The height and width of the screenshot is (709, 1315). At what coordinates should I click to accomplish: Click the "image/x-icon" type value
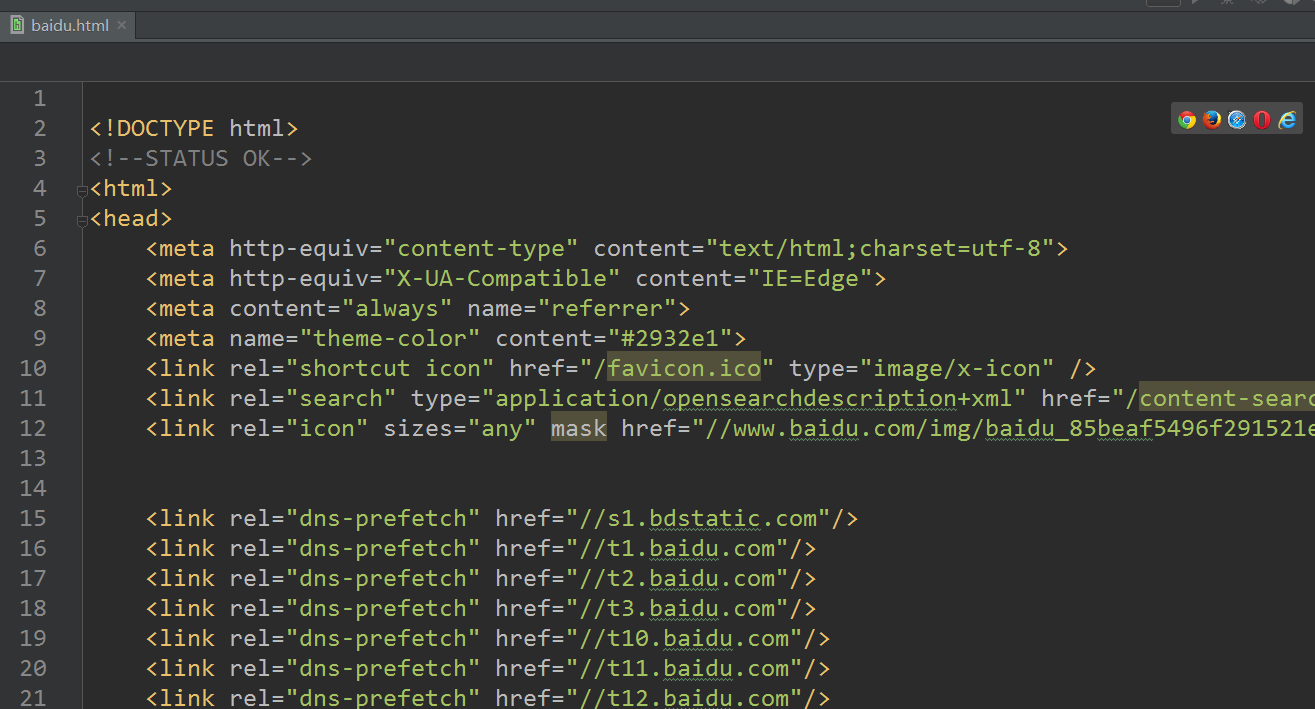coord(957,368)
